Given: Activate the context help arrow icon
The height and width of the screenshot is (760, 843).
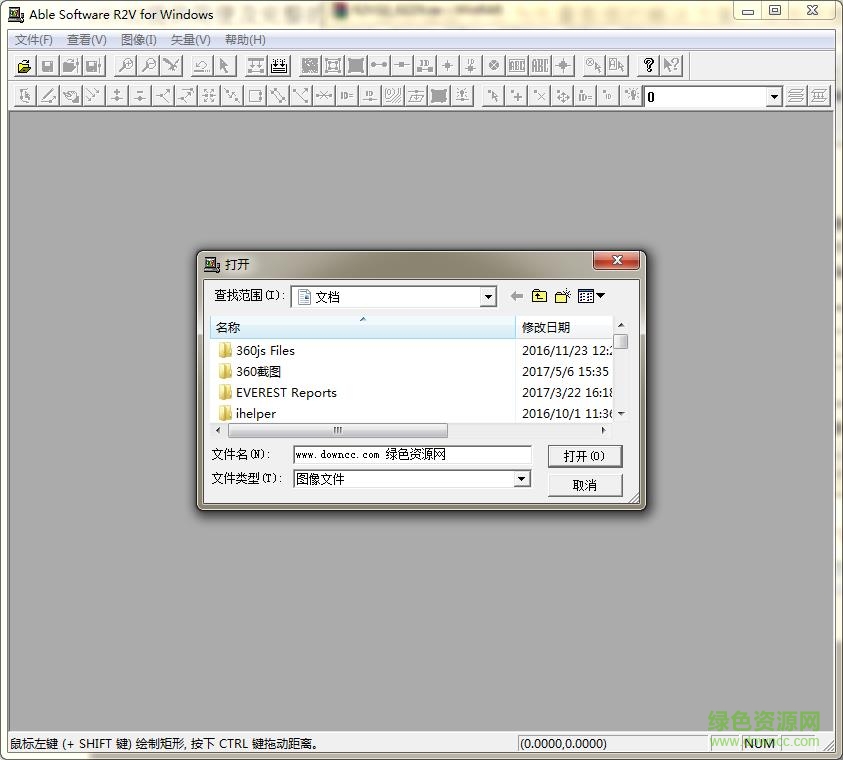Looking at the screenshot, I should click(671, 65).
